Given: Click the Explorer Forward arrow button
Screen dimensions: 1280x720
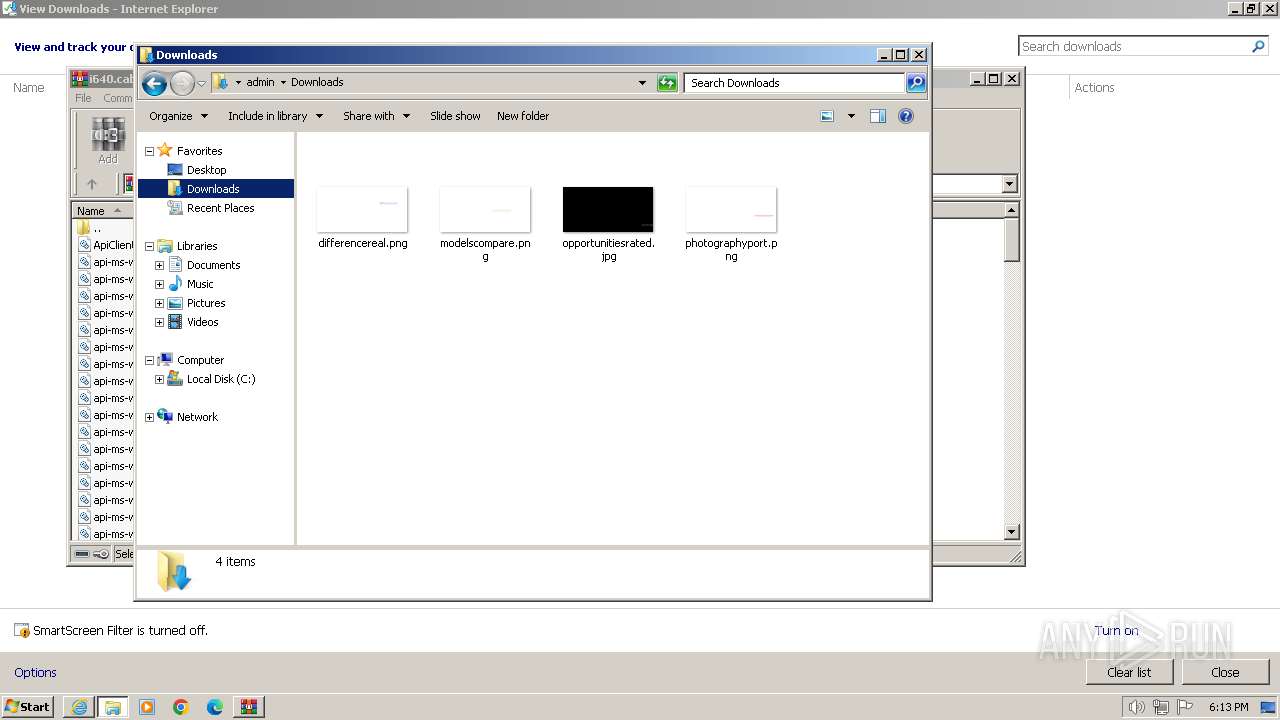Looking at the screenshot, I should pos(182,83).
